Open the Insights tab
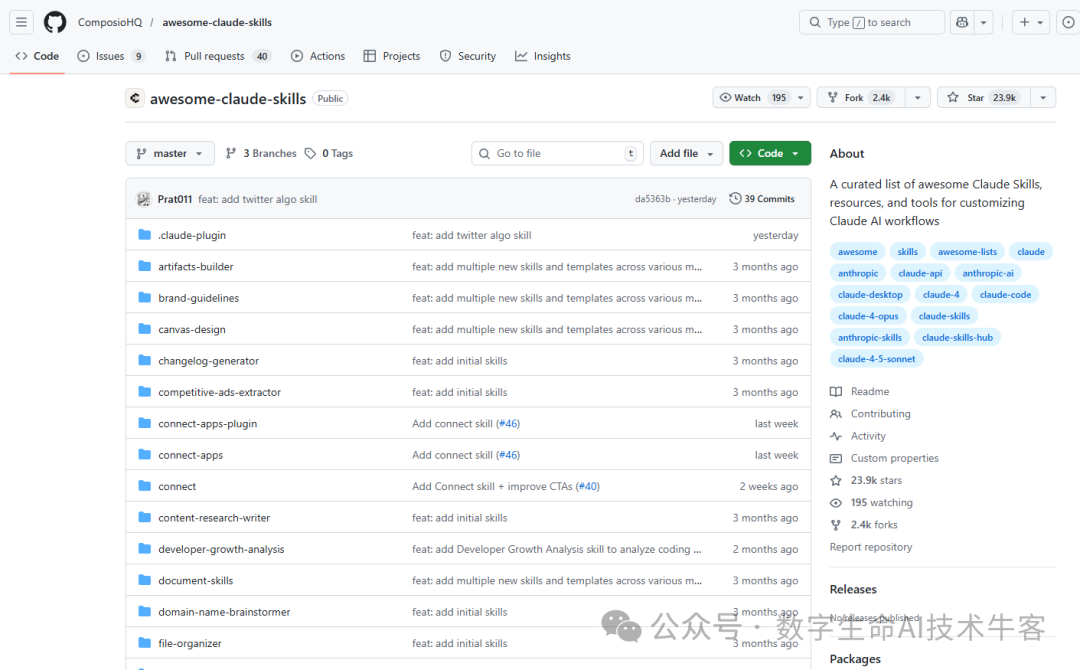This screenshot has width=1080, height=670. [x=543, y=56]
